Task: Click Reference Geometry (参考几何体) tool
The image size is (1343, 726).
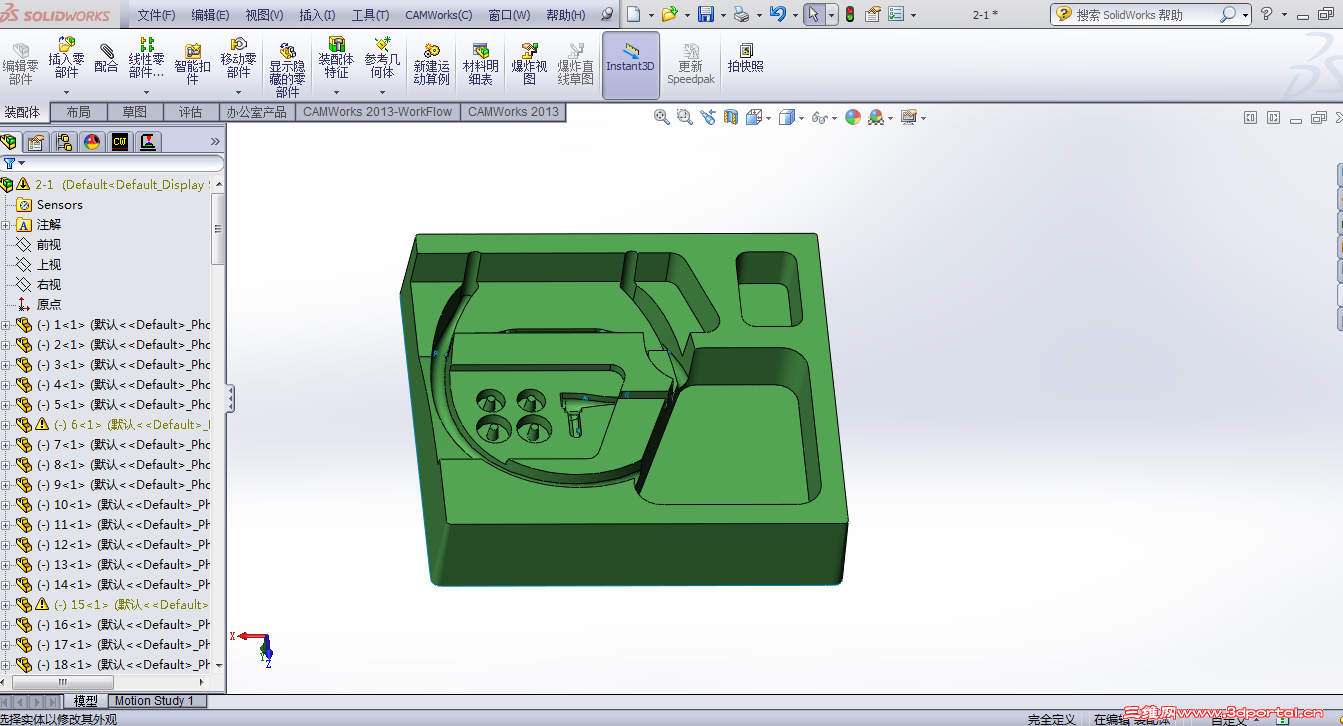Action: tap(382, 58)
